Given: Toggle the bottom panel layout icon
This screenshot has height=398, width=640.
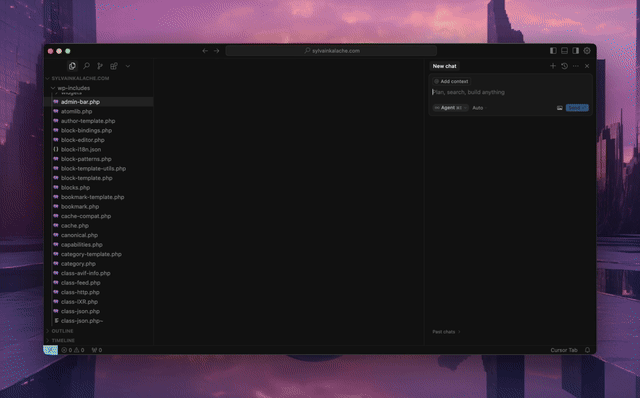Looking at the screenshot, I should (x=564, y=51).
